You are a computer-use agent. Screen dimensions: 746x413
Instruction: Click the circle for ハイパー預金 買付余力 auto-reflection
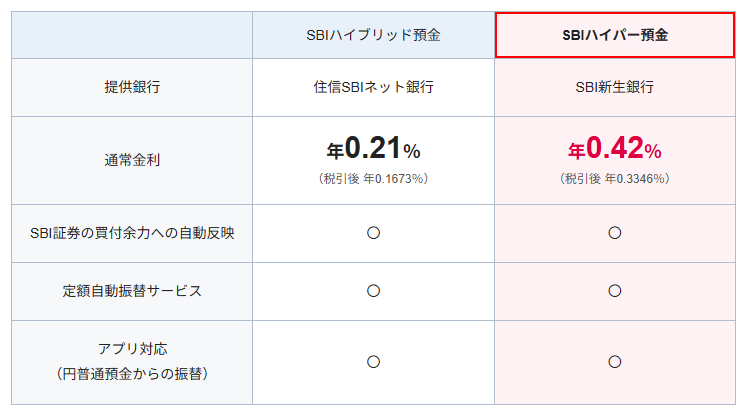click(615, 233)
